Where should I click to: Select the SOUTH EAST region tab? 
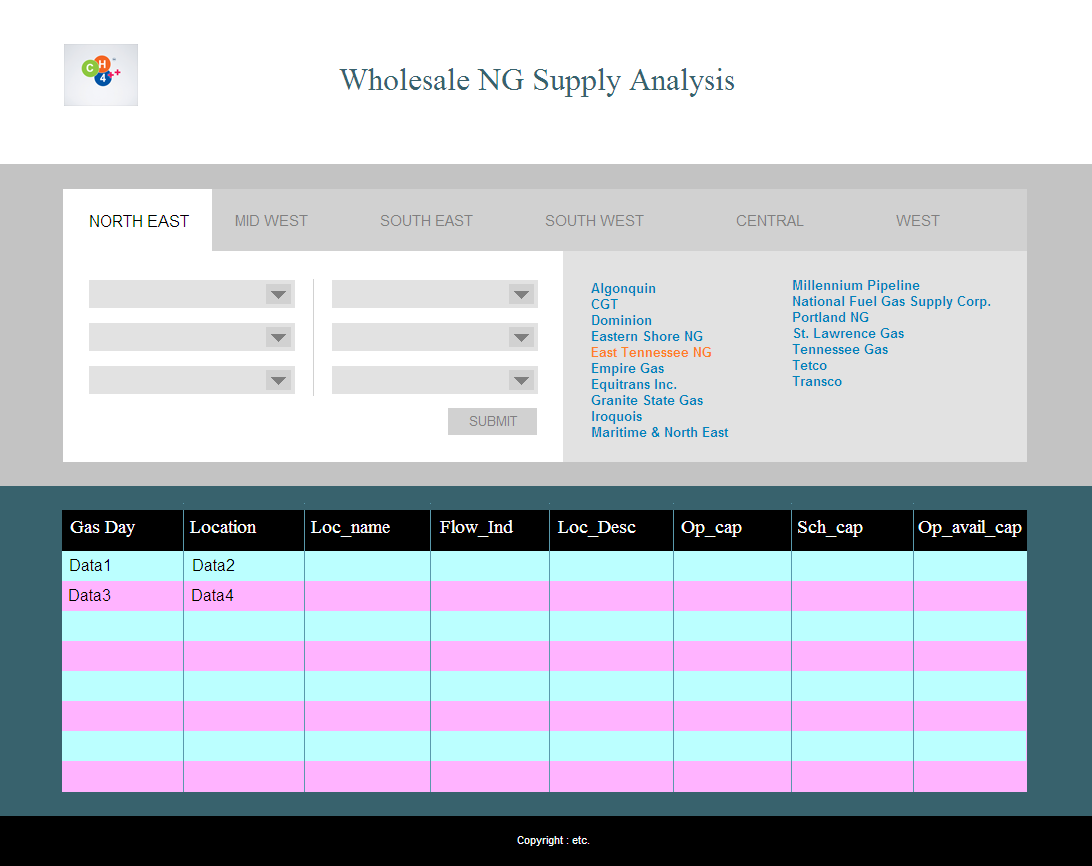tap(426, 221)
